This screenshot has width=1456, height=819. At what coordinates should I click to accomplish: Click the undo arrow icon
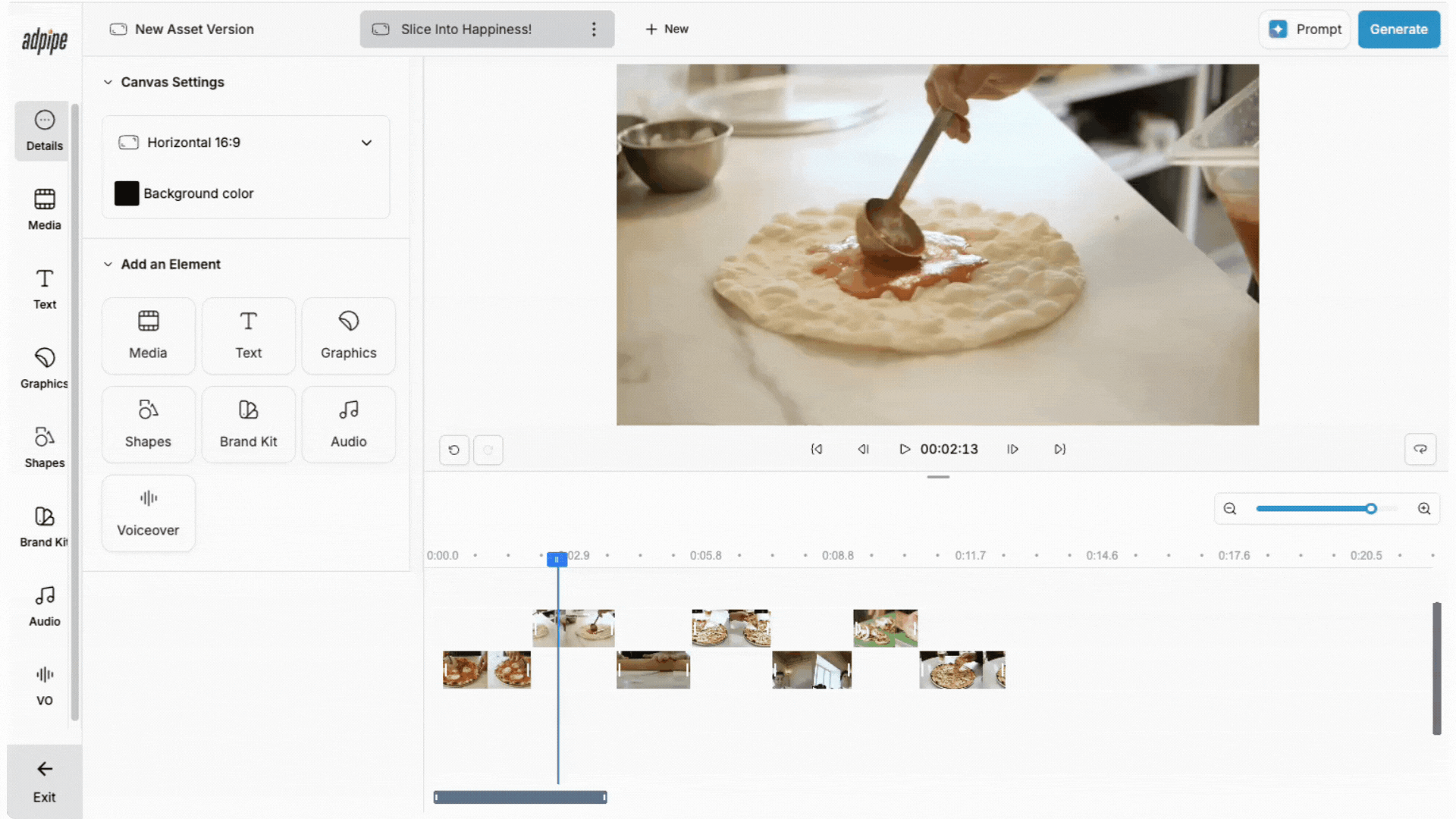453,450
